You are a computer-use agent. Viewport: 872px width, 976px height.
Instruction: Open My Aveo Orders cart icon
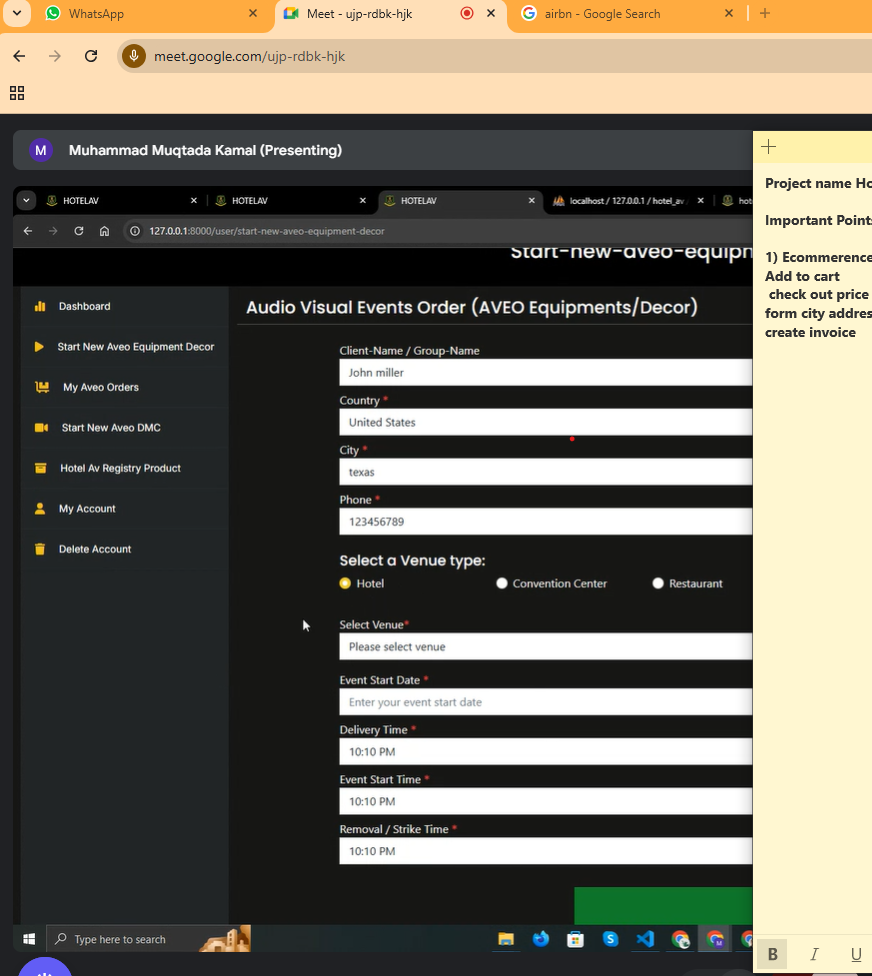[42, 387]
